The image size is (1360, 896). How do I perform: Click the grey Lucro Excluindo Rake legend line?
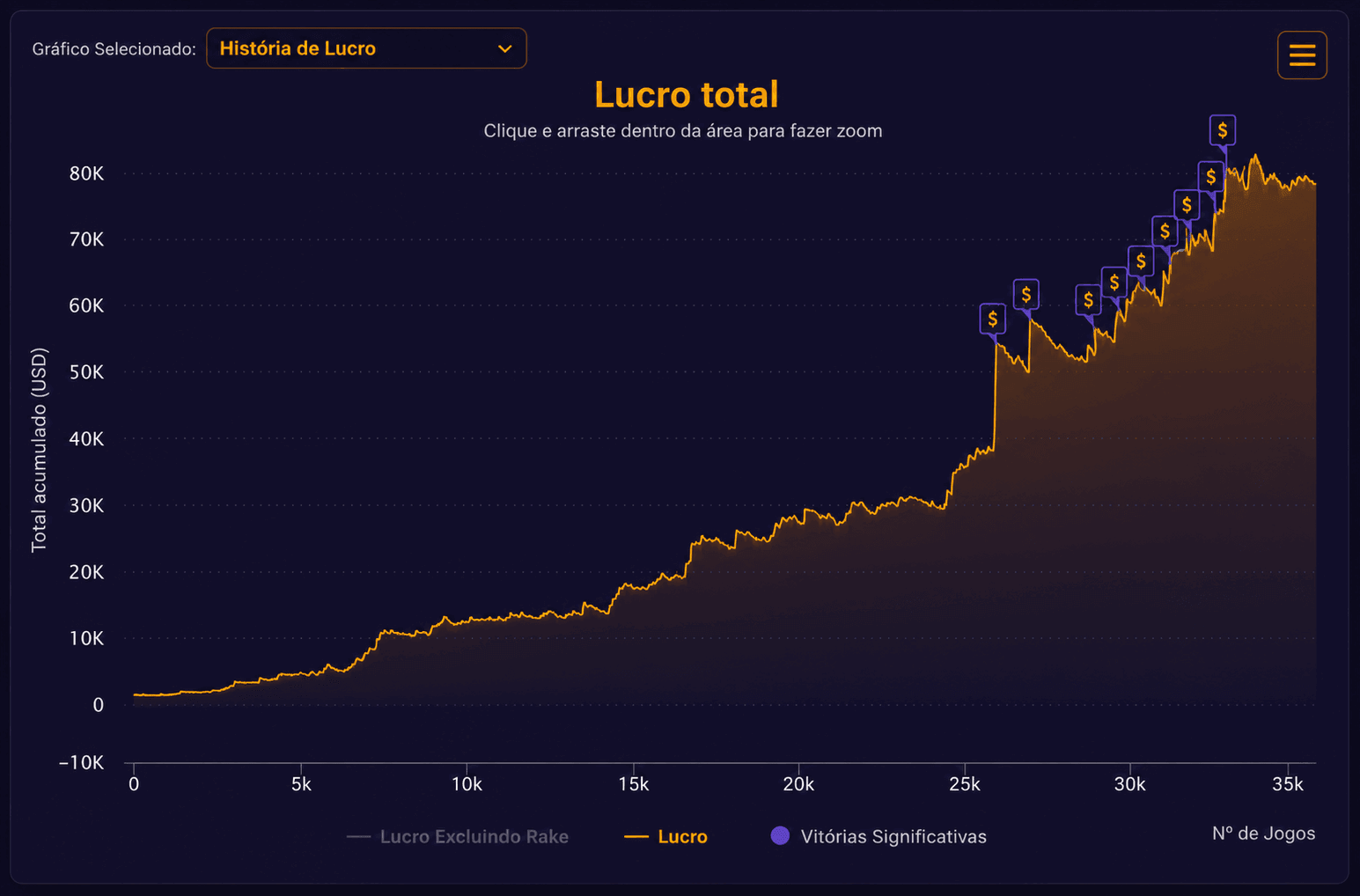pyautogui.click(x=358, y=837)
